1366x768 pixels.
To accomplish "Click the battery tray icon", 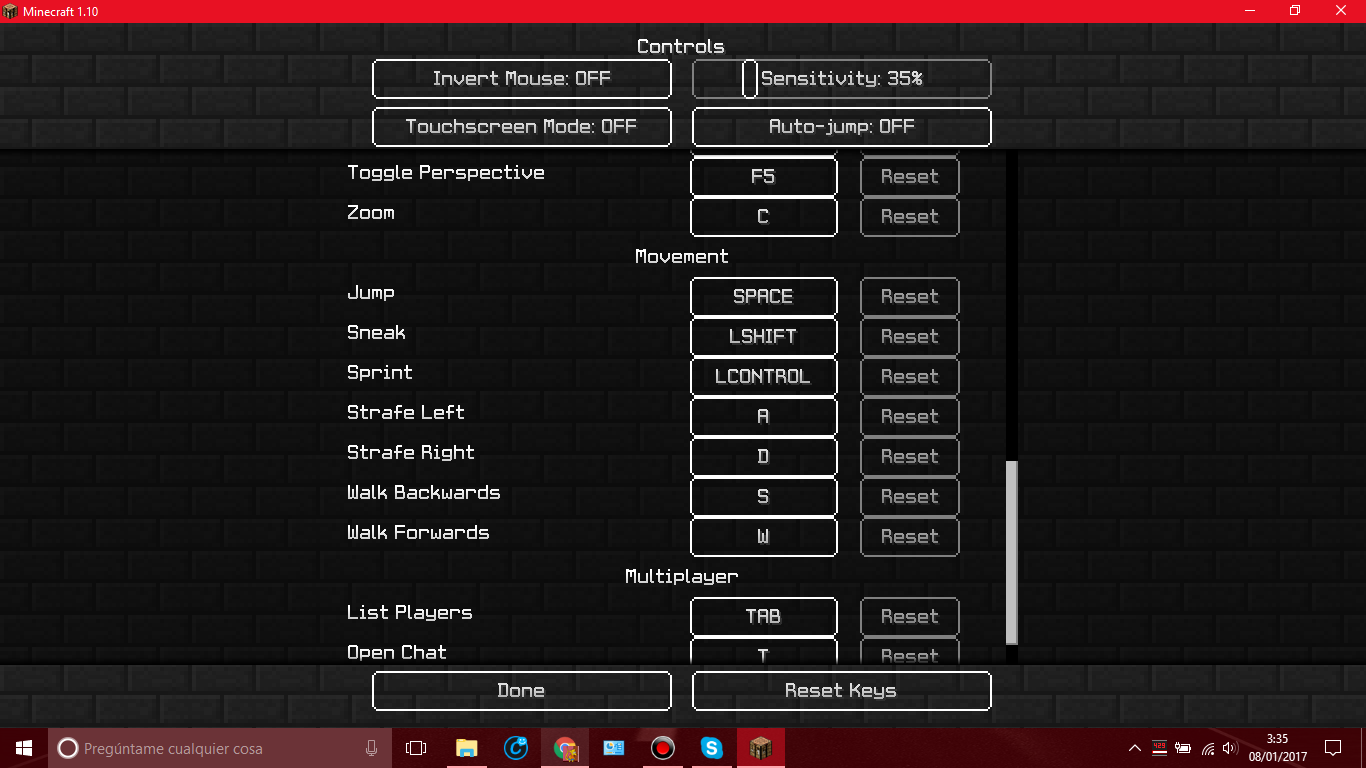I will (x=1183, y=748).
